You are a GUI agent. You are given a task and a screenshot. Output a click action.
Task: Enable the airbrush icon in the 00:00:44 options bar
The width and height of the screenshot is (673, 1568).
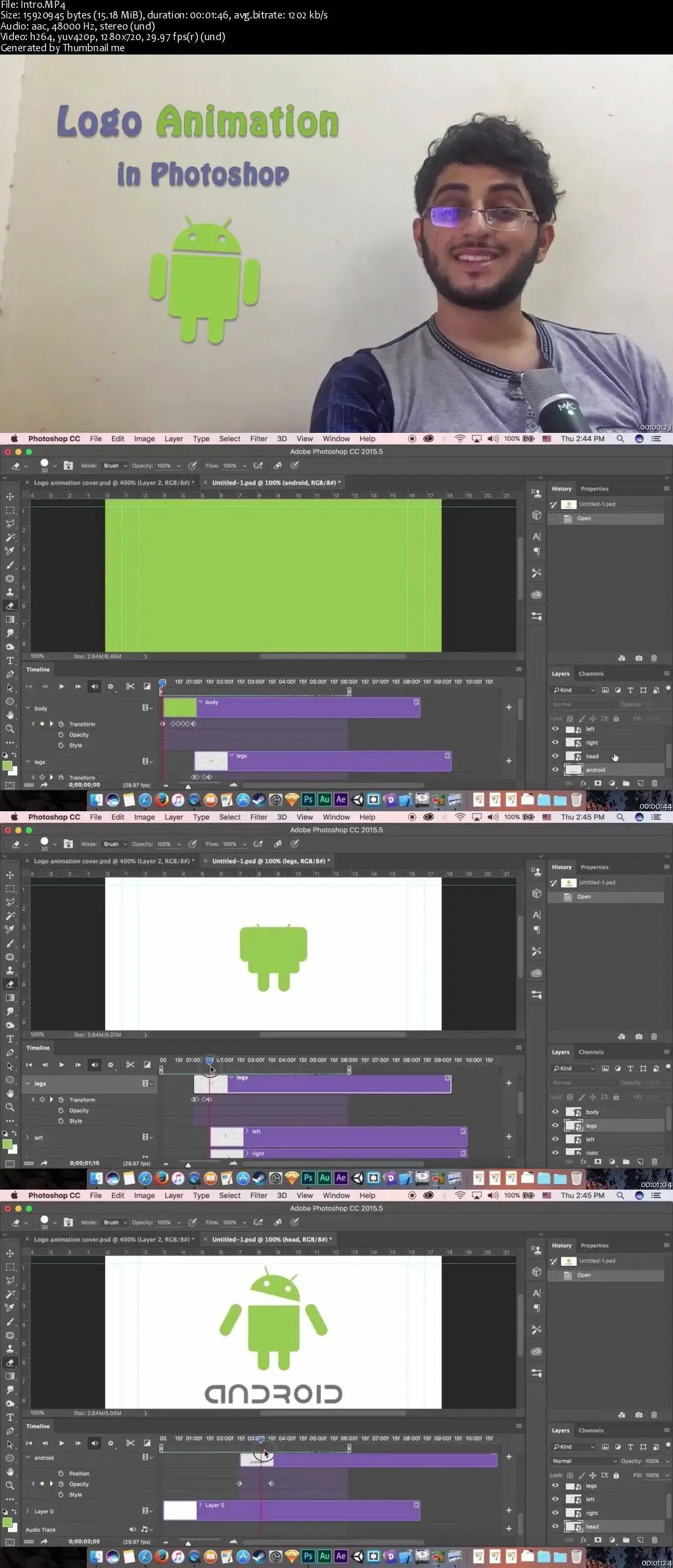pyautogui.click(x=258, y=466)
